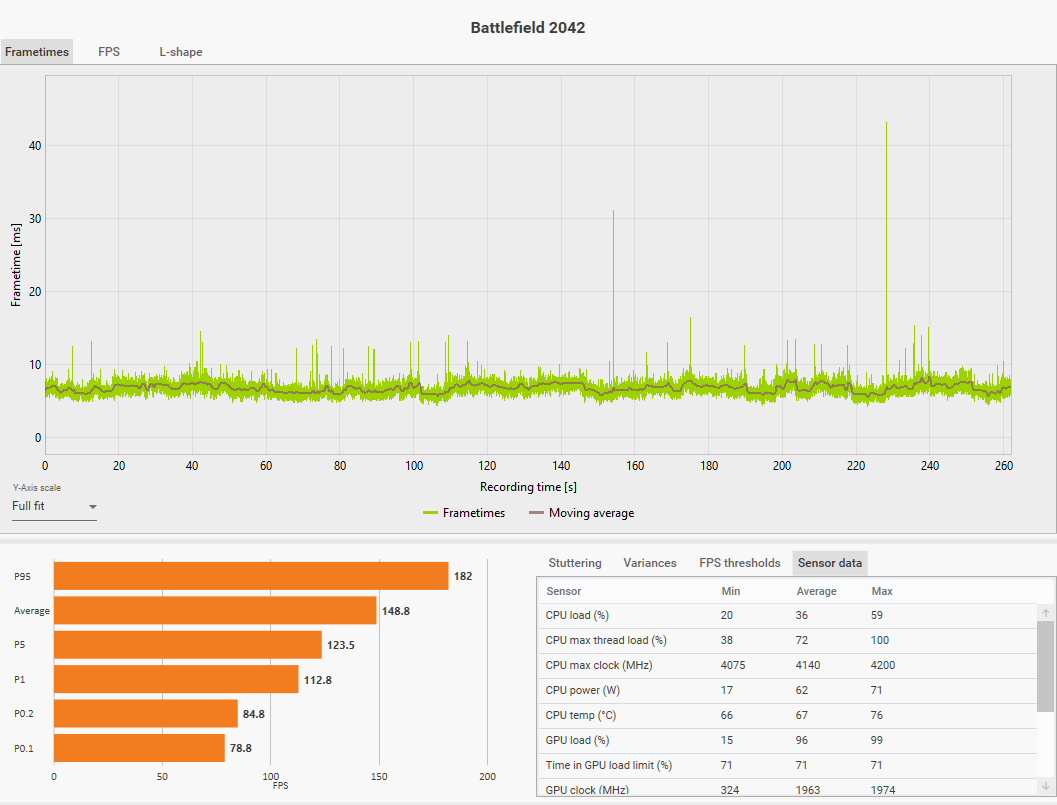Click the 78.8 value label next to P0.1

pos(241,748)
